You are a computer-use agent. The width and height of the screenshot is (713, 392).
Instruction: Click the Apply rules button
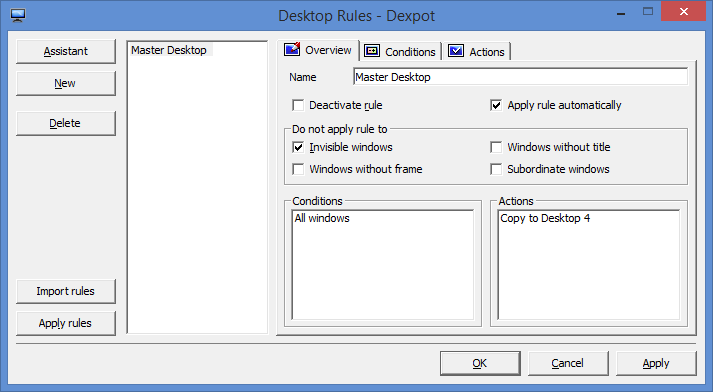(x=66, y=323)
